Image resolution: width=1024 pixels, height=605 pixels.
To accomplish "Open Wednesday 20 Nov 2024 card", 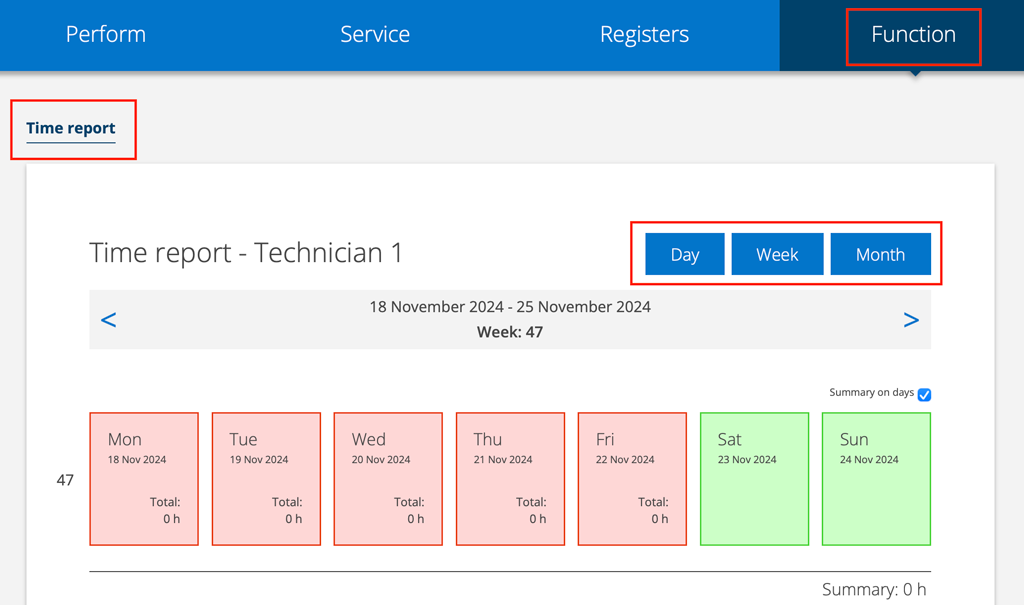I will click(x=388, y=479).
